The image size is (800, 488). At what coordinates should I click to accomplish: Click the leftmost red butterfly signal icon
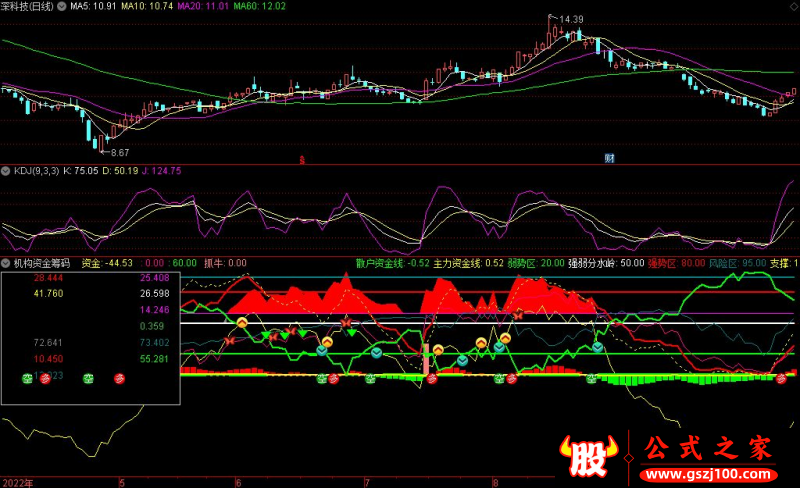[228, 341]
